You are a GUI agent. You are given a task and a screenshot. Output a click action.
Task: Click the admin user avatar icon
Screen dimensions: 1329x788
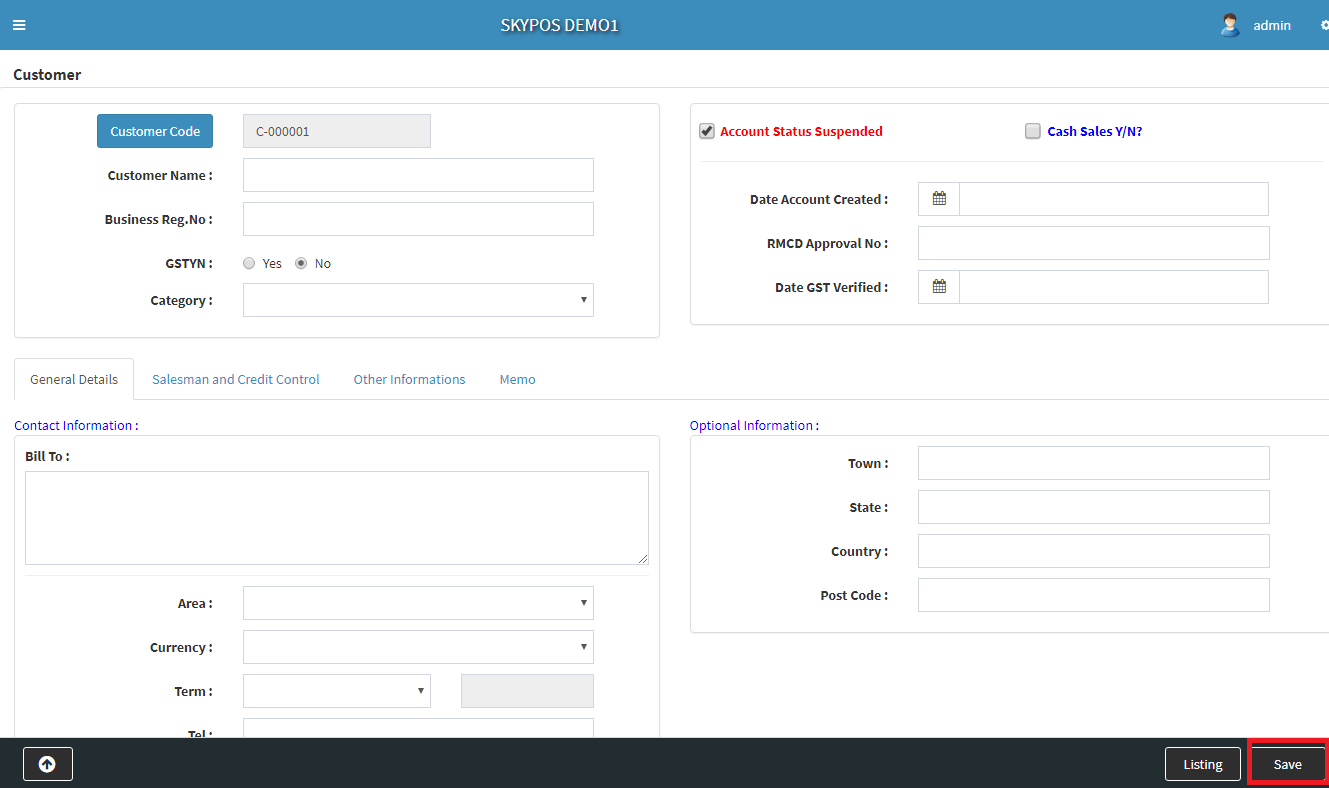coord(1230,25)
